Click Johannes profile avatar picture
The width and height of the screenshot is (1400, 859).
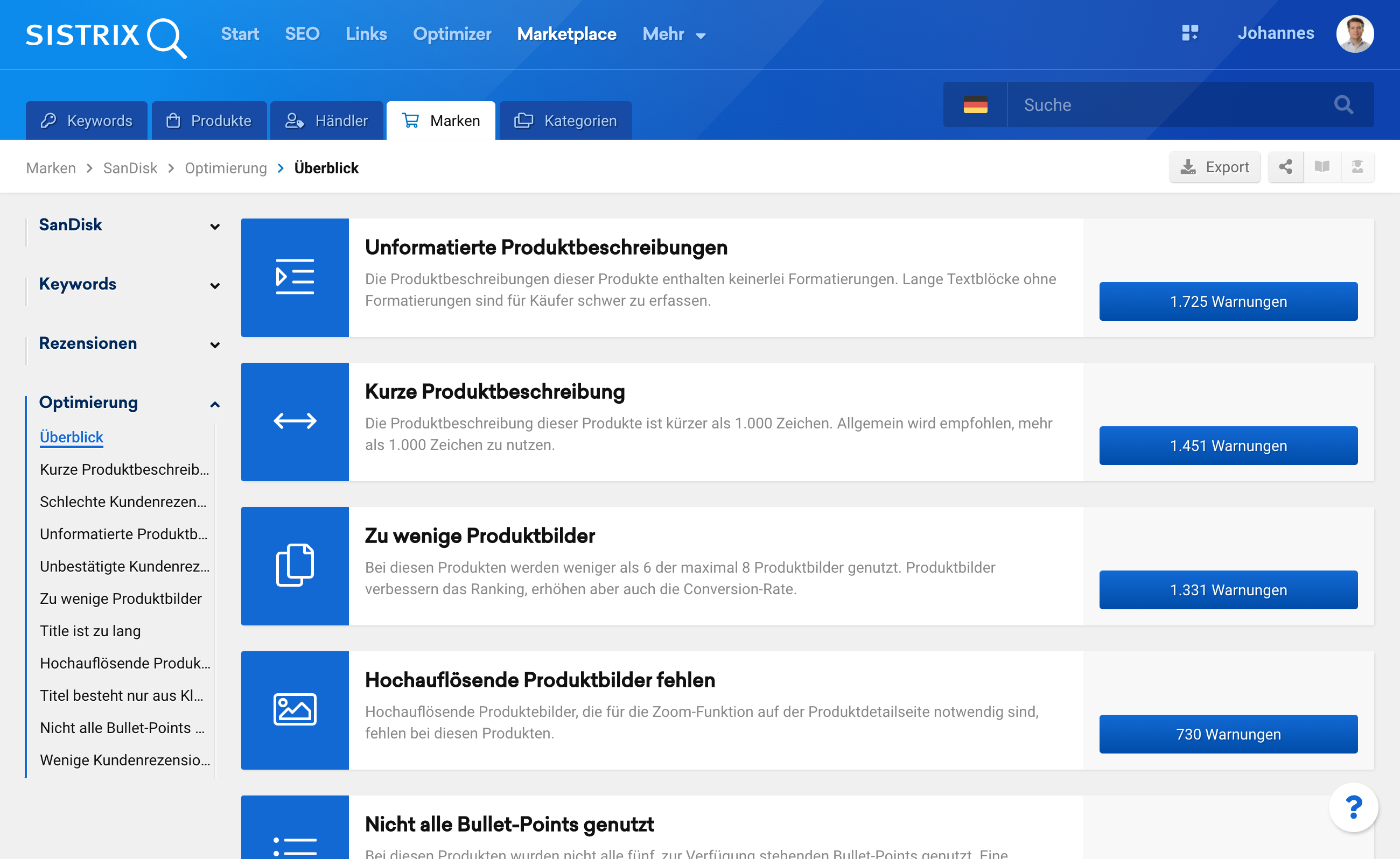(x=1355, y=34)
